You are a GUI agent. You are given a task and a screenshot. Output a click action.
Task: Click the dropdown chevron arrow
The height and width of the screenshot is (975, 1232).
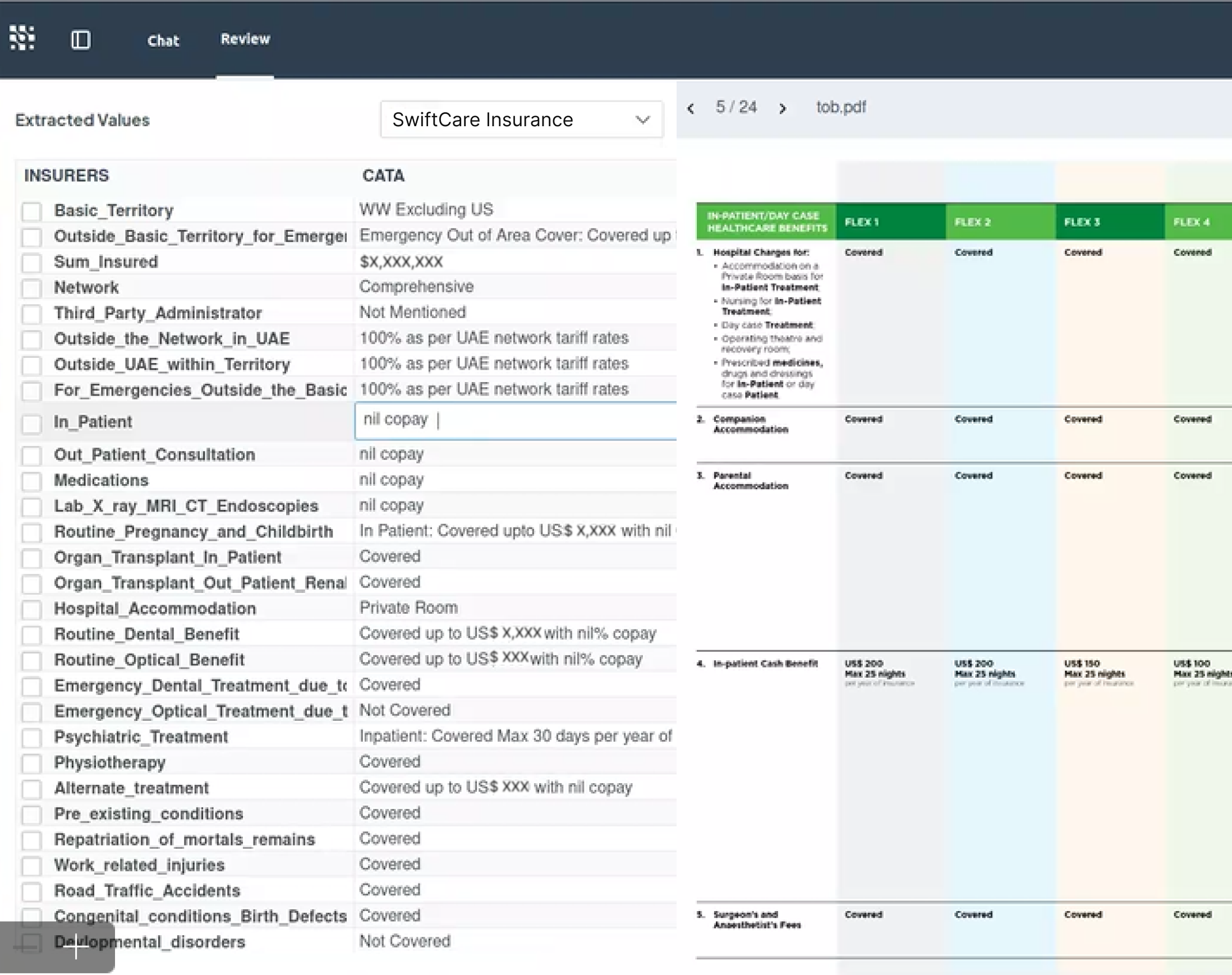pos(643,120)
